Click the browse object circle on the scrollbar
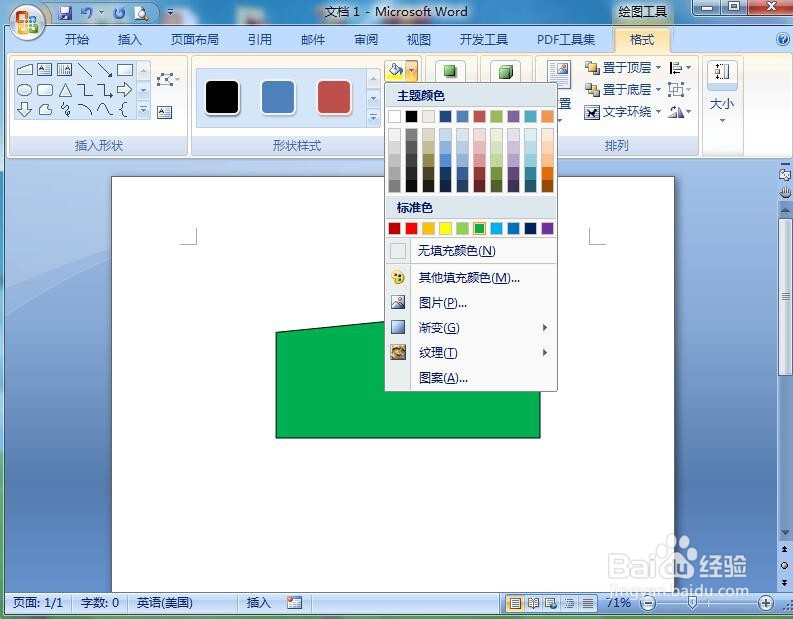The image size is (793, 619). pyautogui.click(x=784, y=565)
